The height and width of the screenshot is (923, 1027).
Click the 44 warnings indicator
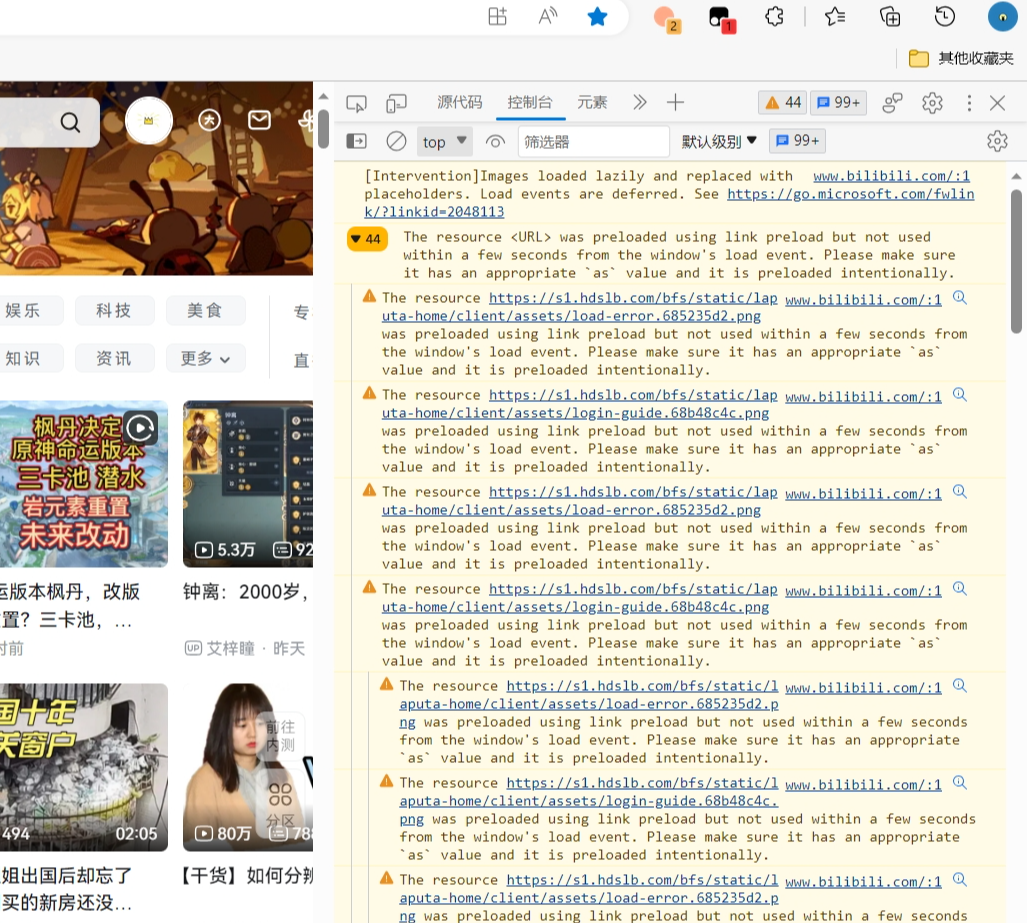pos(781,102)
